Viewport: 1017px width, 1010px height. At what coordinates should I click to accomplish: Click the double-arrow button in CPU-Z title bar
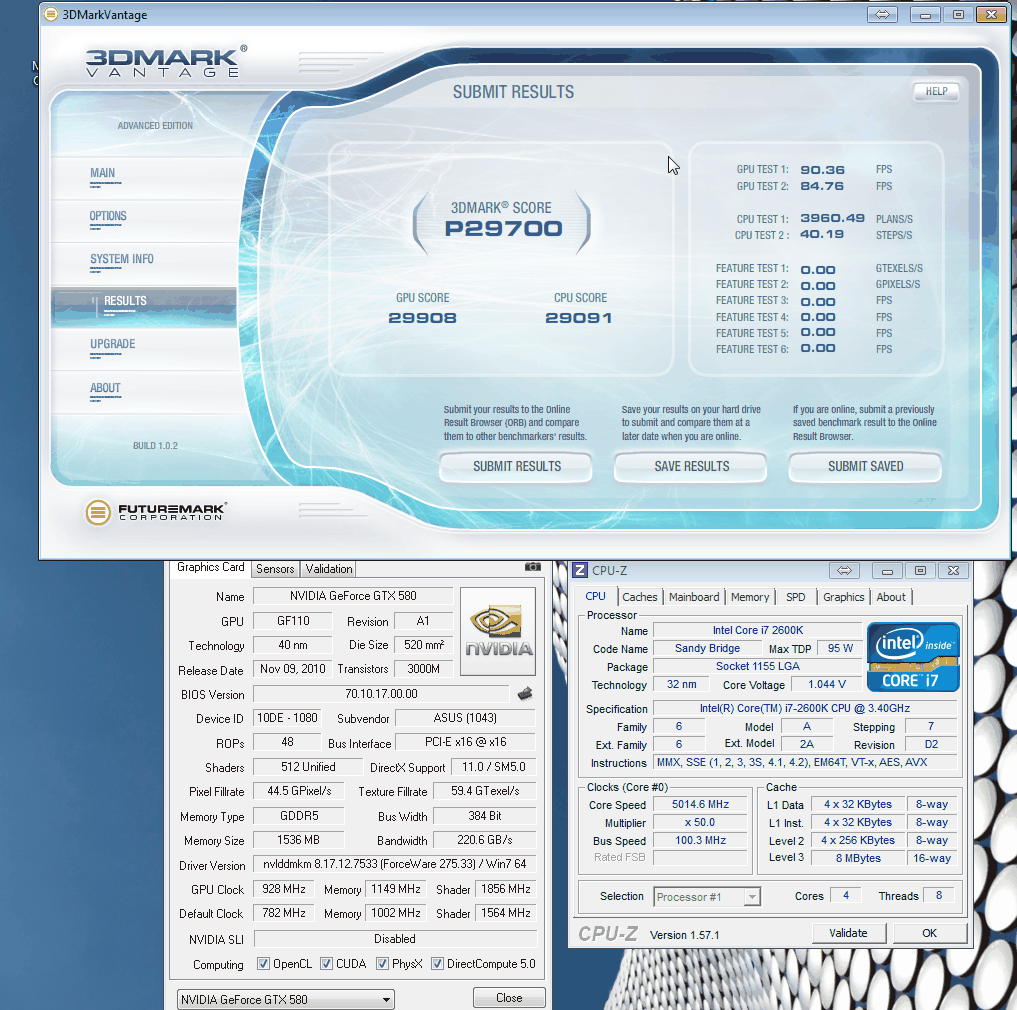[844, 570]
